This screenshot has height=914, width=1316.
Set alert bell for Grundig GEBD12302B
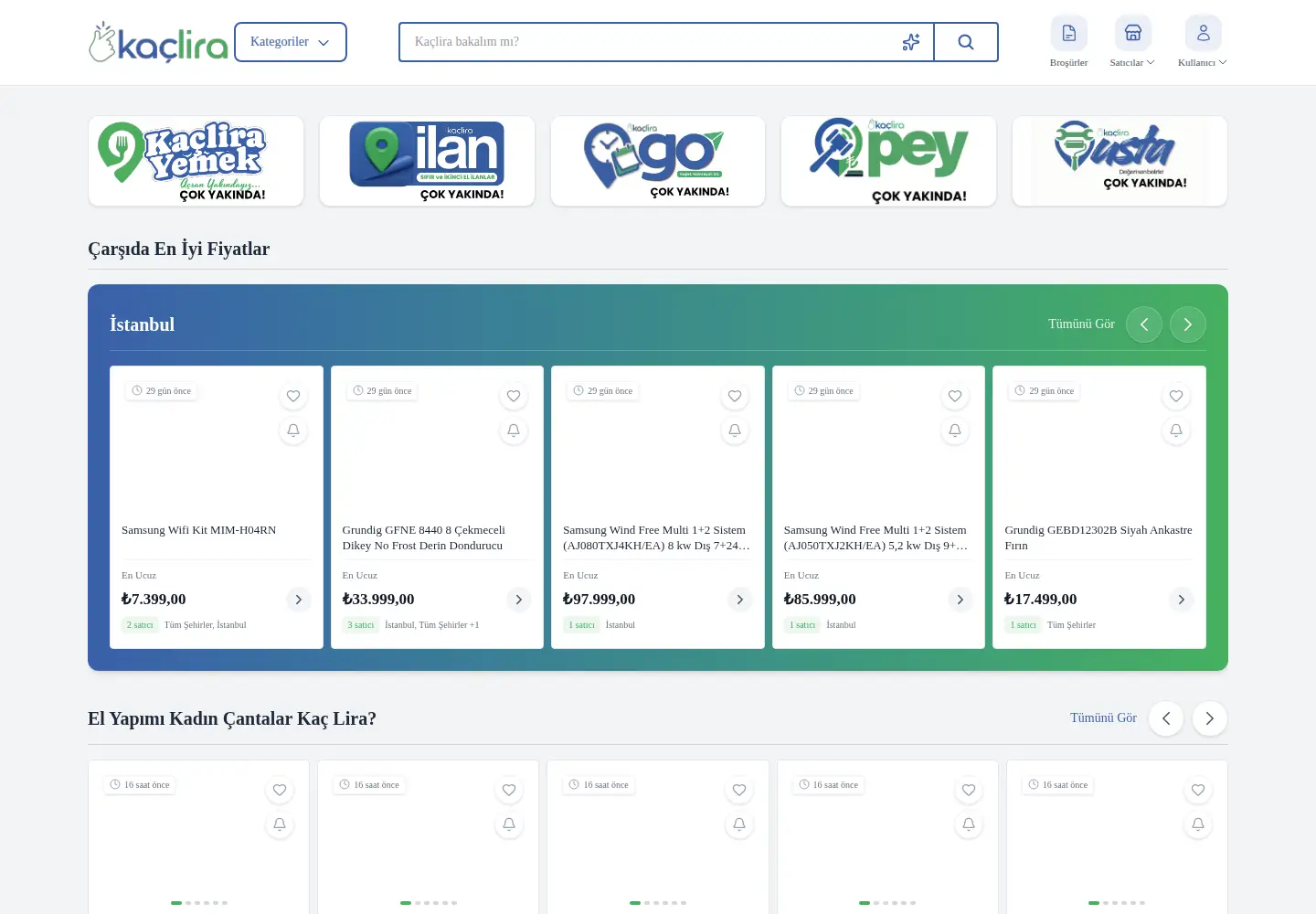[x=1176, y=430]
